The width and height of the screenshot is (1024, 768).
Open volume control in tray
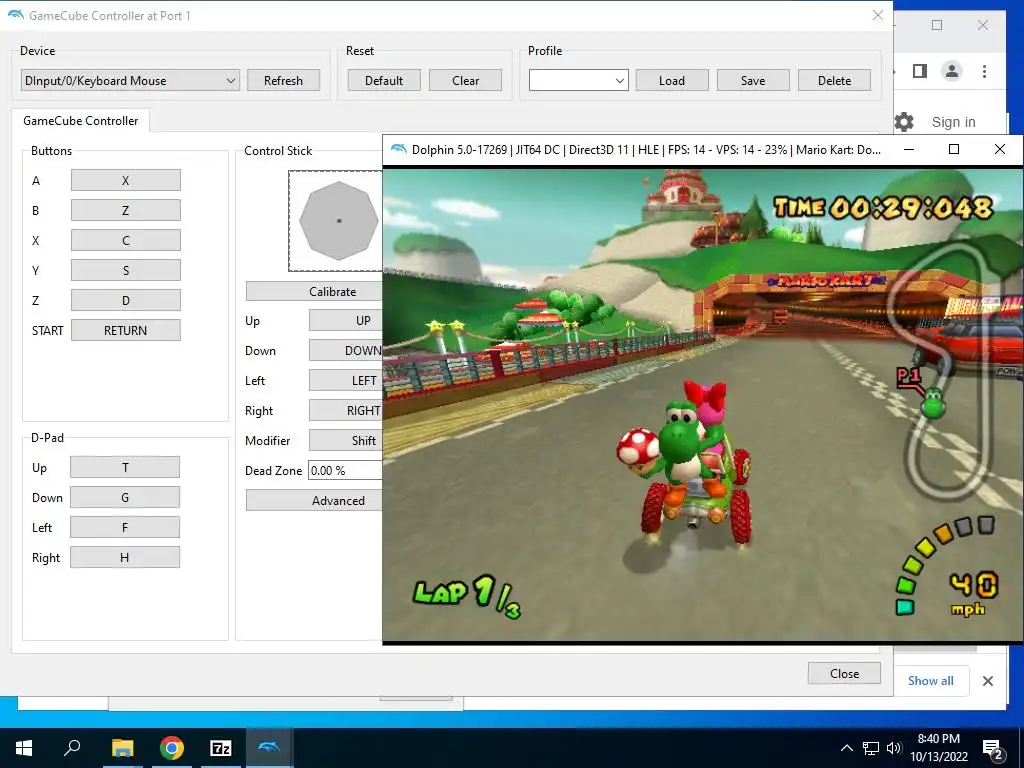click(894, 748)
